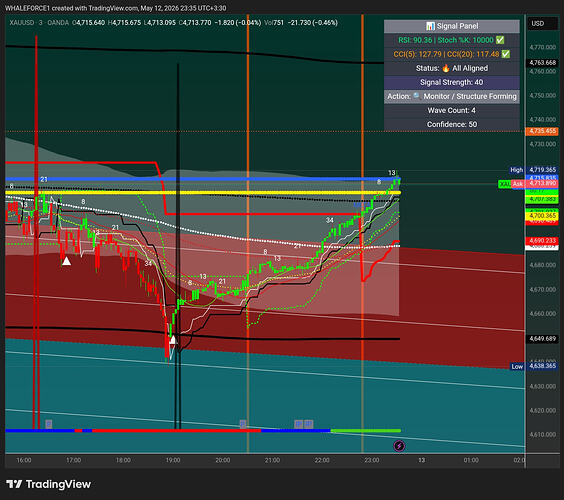The height and width of the screenshot is (500, 564).
Task: Click the yellow 4,700.365 price label
Action: (x=542, y=215)
